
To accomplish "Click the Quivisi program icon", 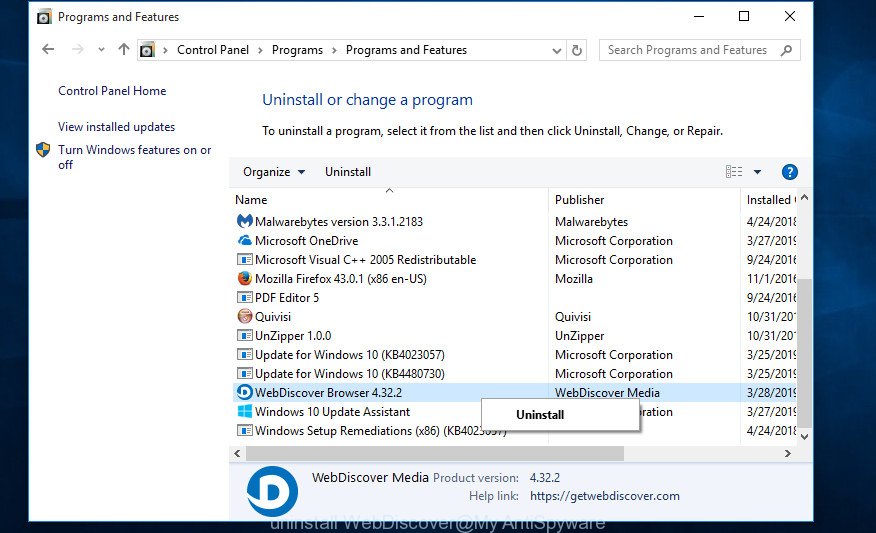I will pyautogui.click(x=244, y=316).
